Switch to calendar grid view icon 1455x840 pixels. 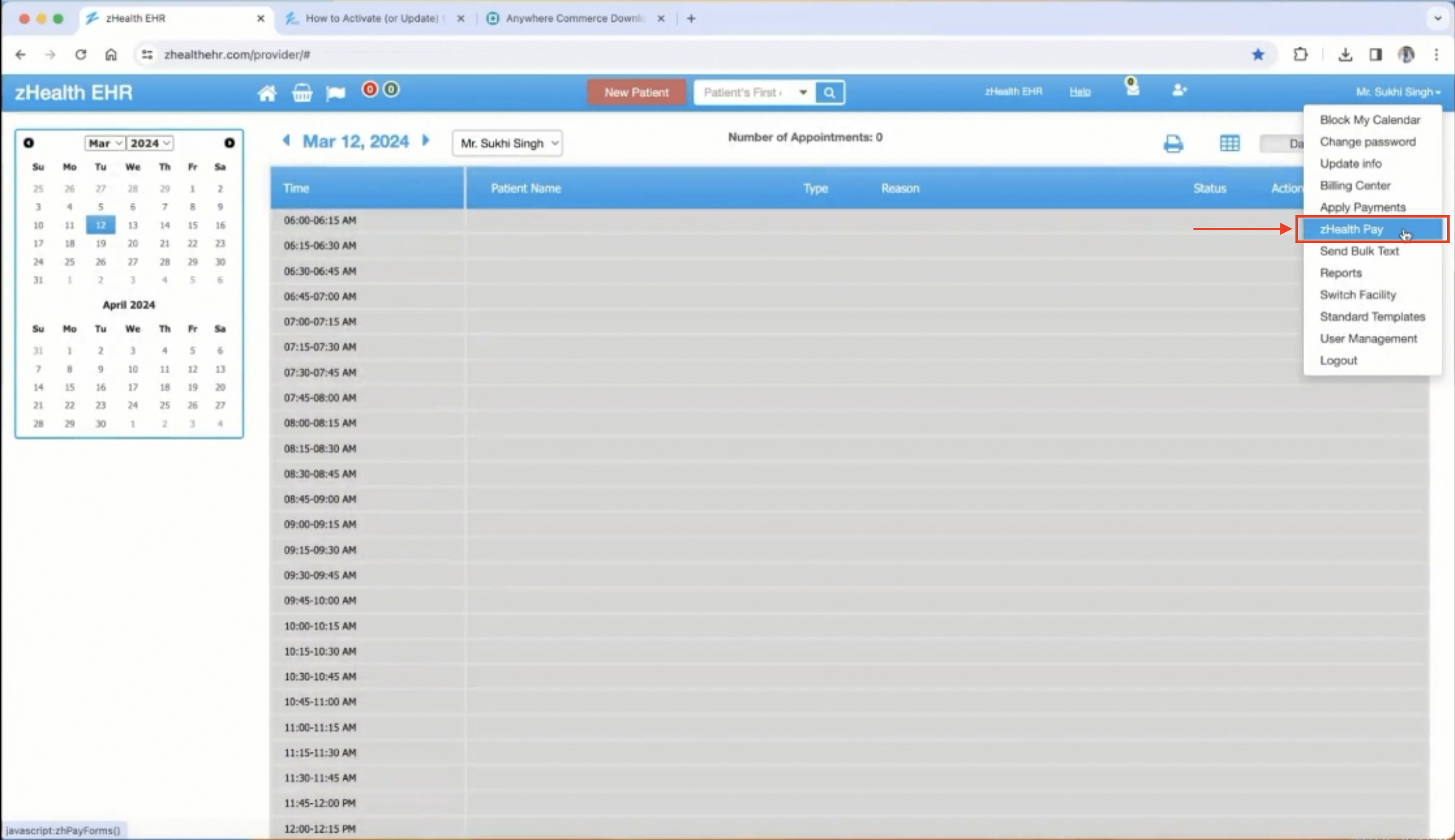click(1230, 143)
